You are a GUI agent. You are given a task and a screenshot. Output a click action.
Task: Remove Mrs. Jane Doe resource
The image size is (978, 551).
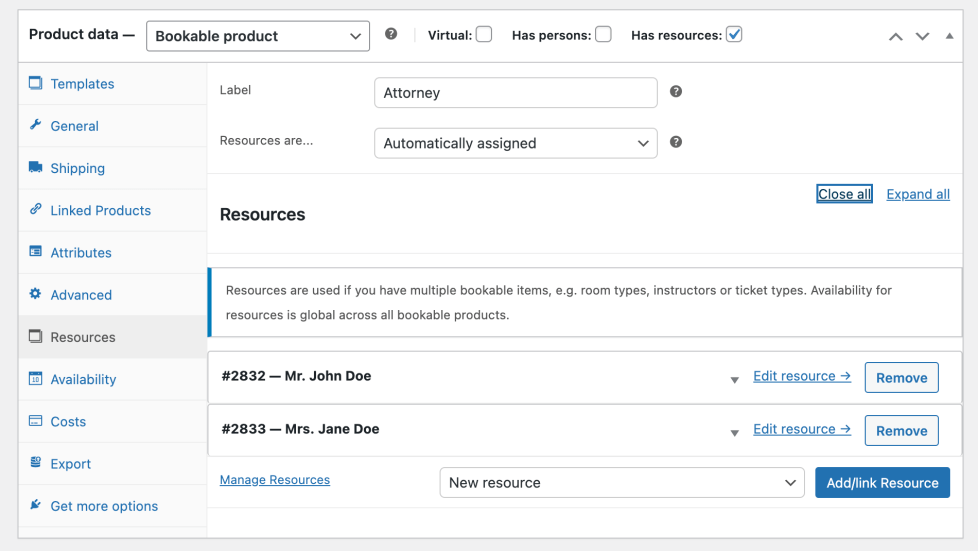901,431
